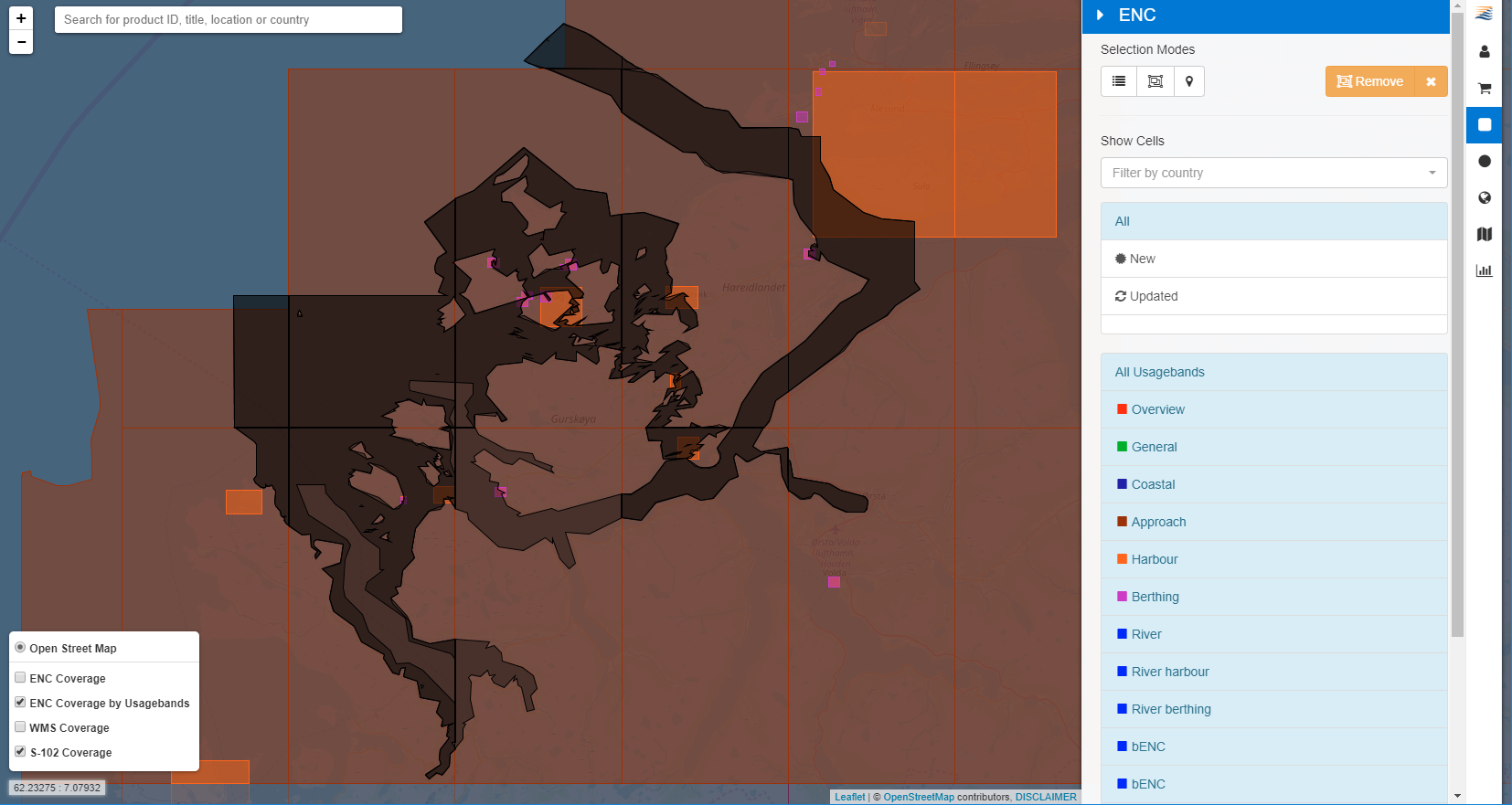The width and height of the screenshot is (1512, 805).
Task: Pick the map pin selection mode
Action: click(1188, 81)
